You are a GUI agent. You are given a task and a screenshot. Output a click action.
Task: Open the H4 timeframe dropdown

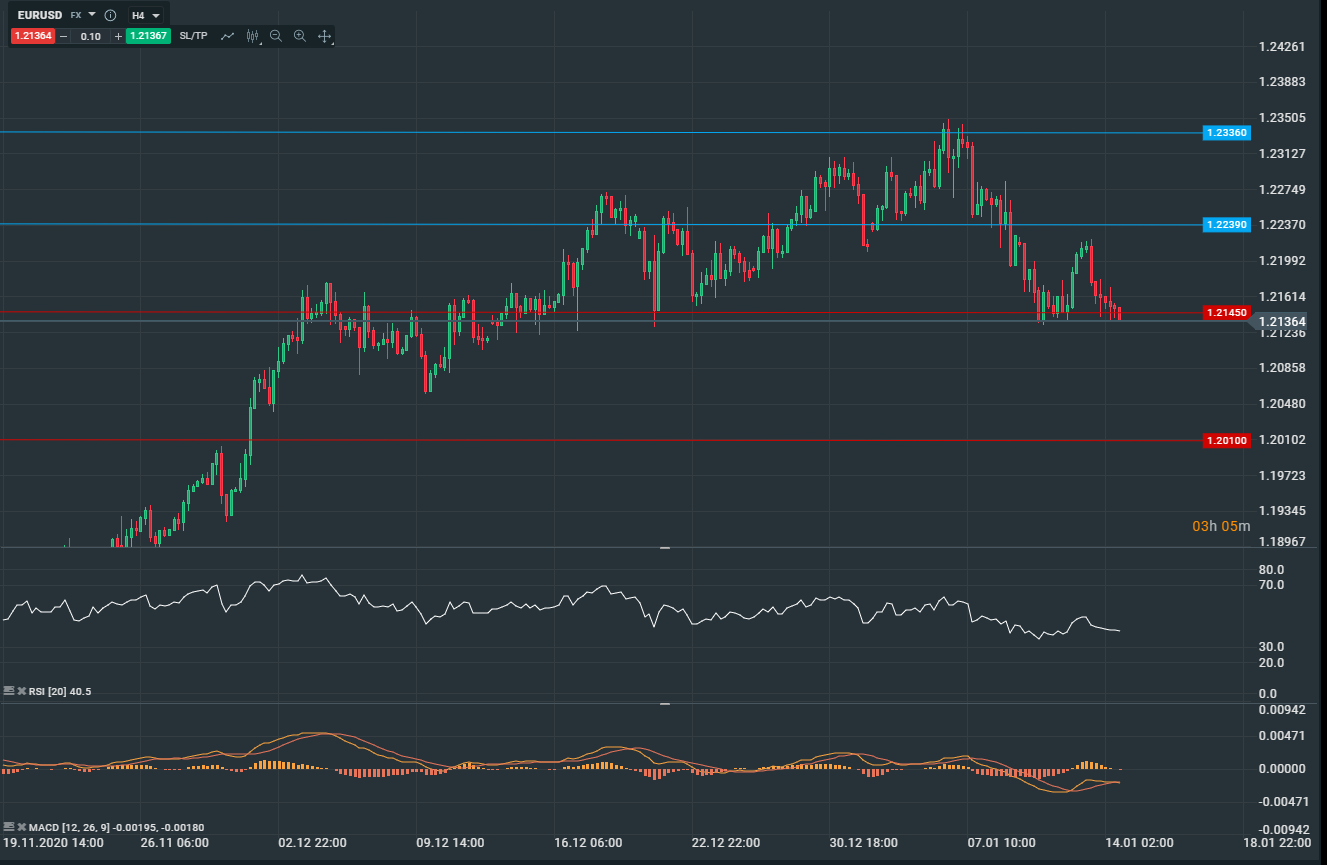click(x=147, y=16)
